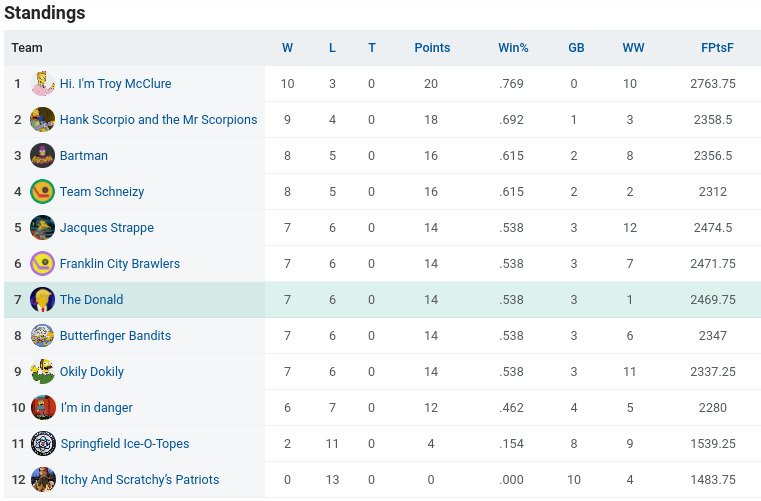This screenshot has width=761, height=501.
Task: Click Hi. I'm Troy McClure team avatar
Action: point(42,84)
